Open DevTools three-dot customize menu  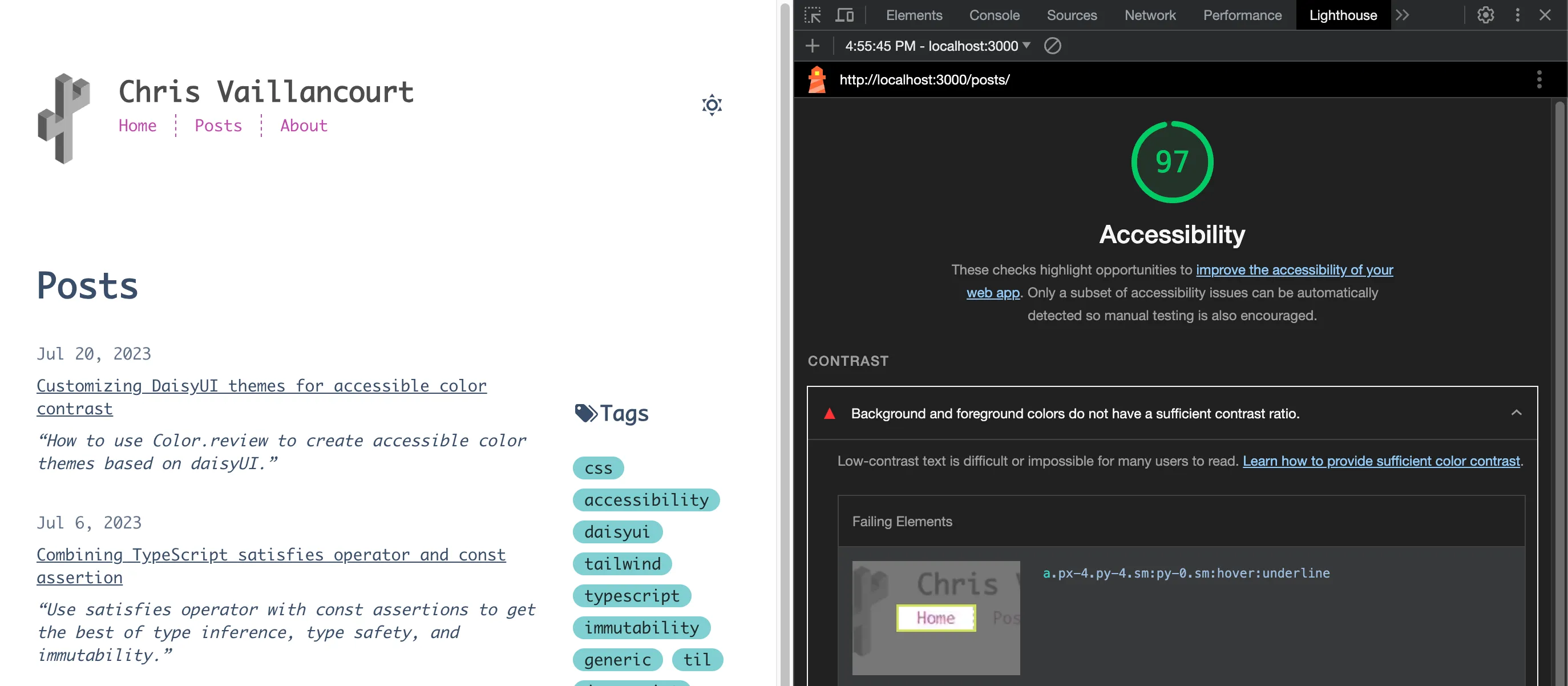tap(1517, 15)
